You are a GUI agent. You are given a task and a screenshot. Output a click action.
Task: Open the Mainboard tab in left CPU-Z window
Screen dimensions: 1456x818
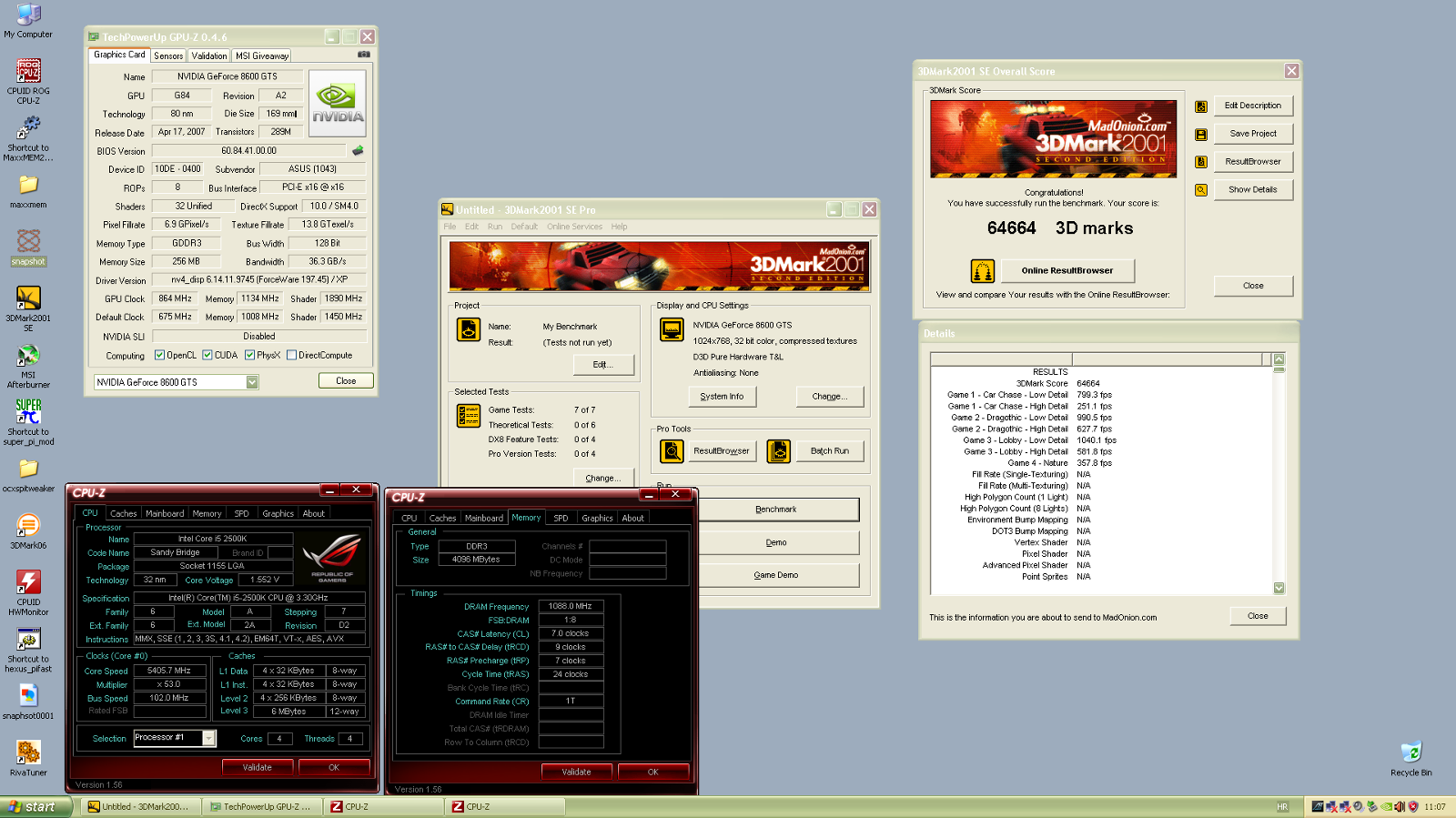click(165, 513)
